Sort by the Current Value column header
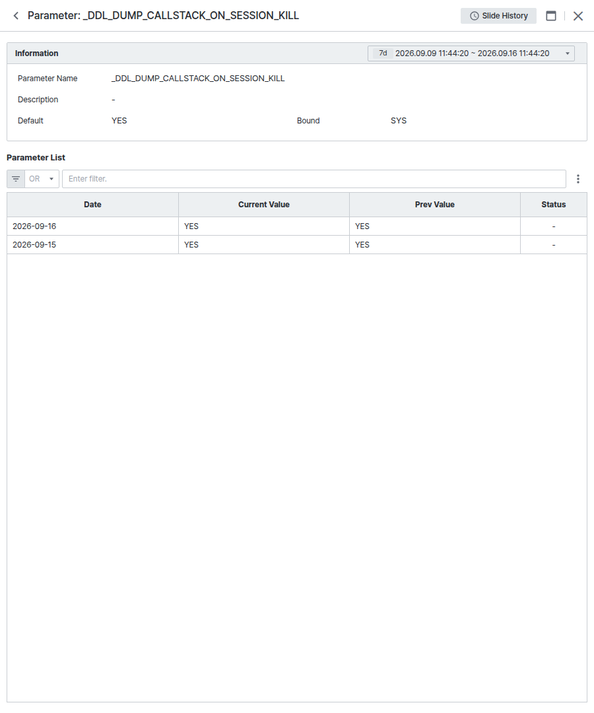Image resolution: width=594 pixels, height=713 pixels. [264, 205]
